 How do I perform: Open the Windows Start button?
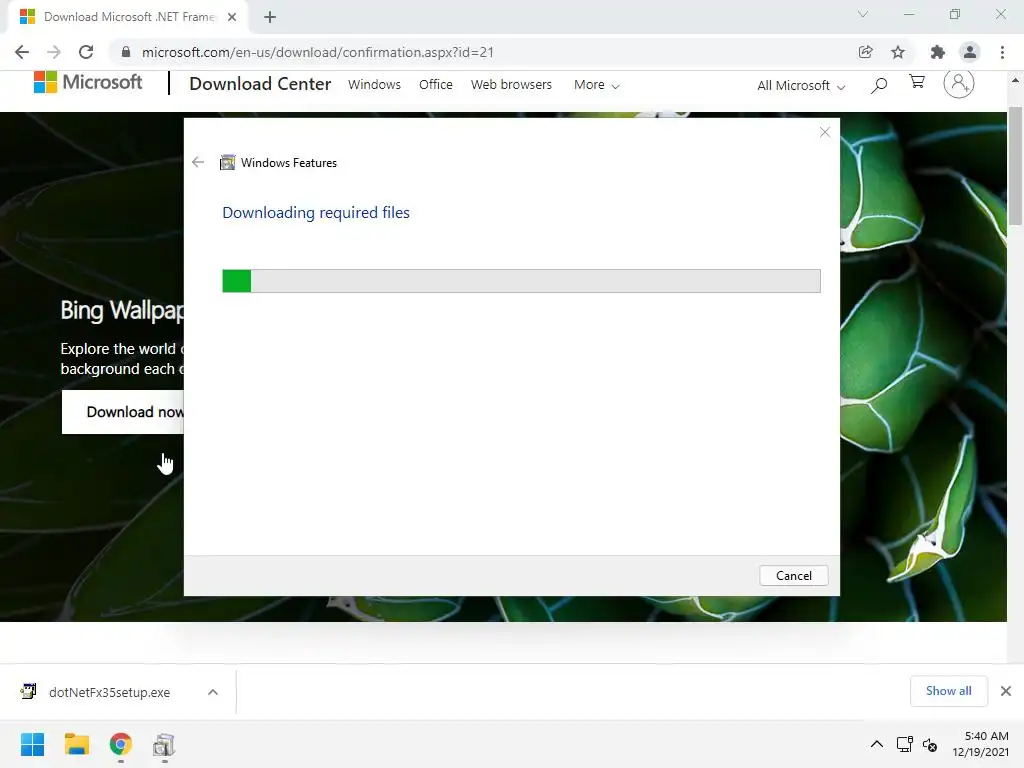pos(33,744)
